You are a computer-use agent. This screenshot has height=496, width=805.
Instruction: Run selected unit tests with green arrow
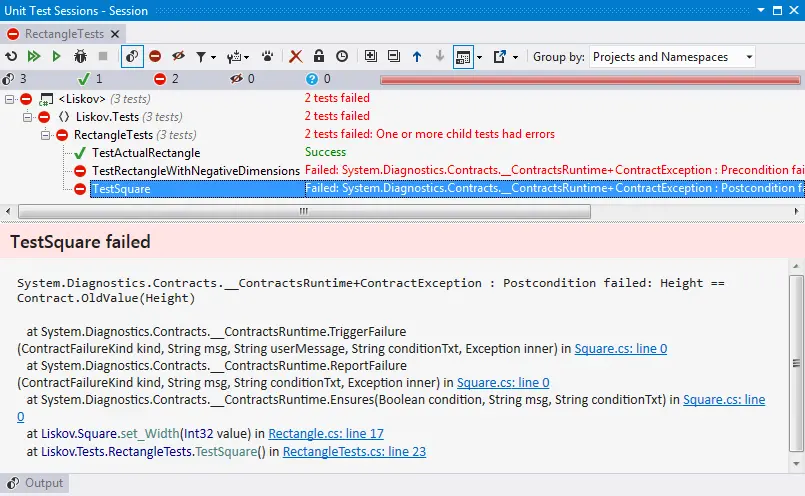[56, 56]
